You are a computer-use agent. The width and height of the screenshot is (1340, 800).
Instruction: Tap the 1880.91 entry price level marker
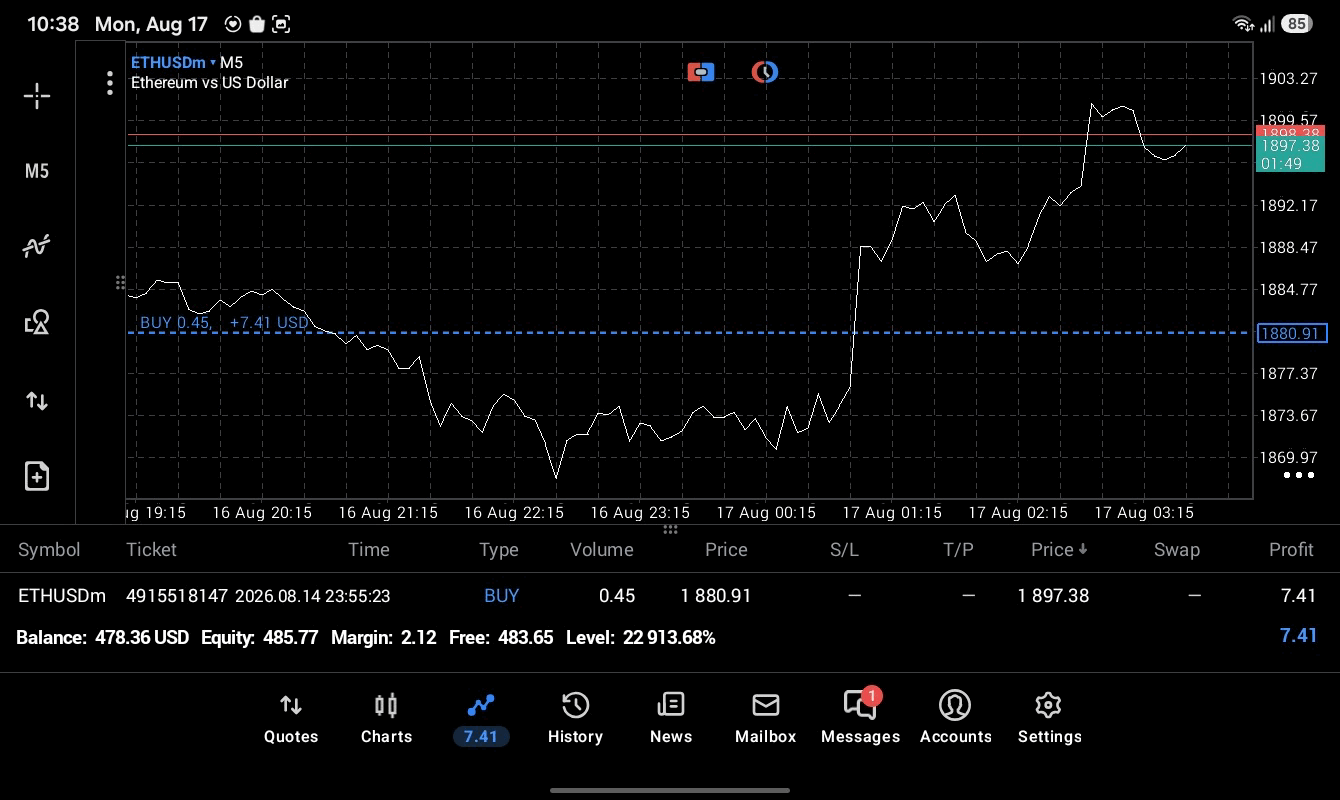1291,333
